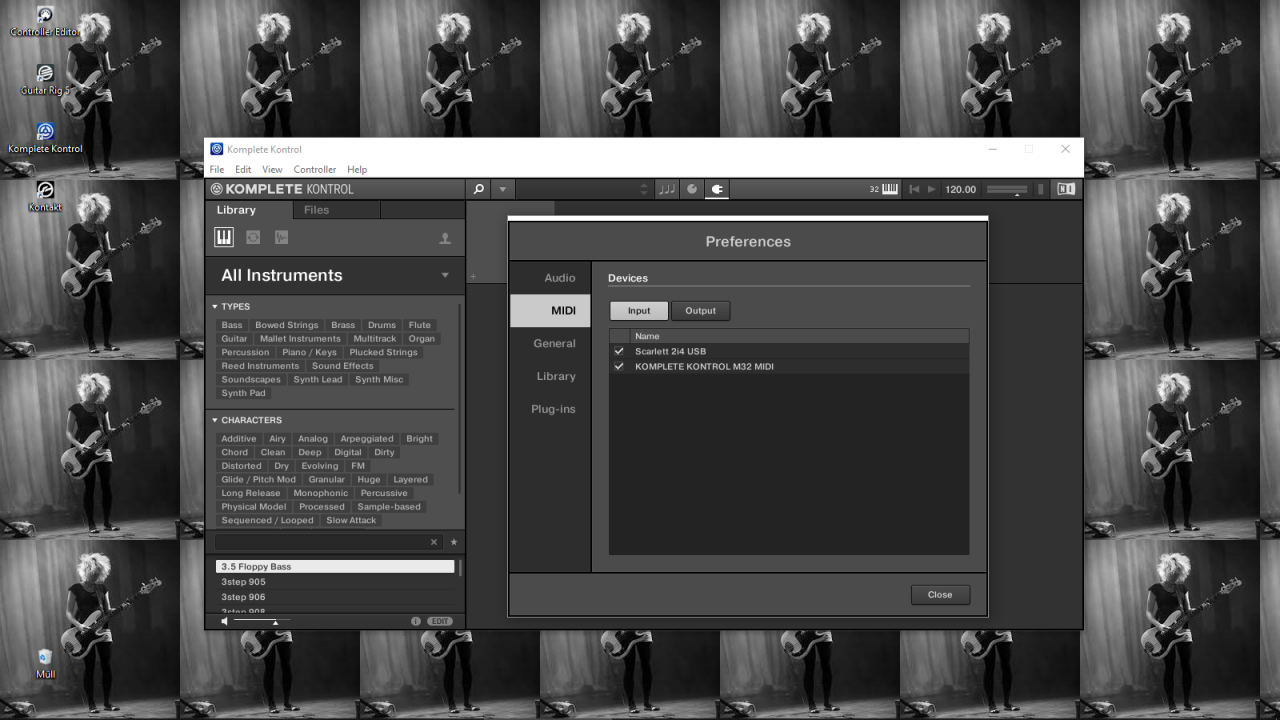Open Guitar Rig 5 desktop shortcut
This screenshot has height=720, width=1280.
[x=45, y=80]
